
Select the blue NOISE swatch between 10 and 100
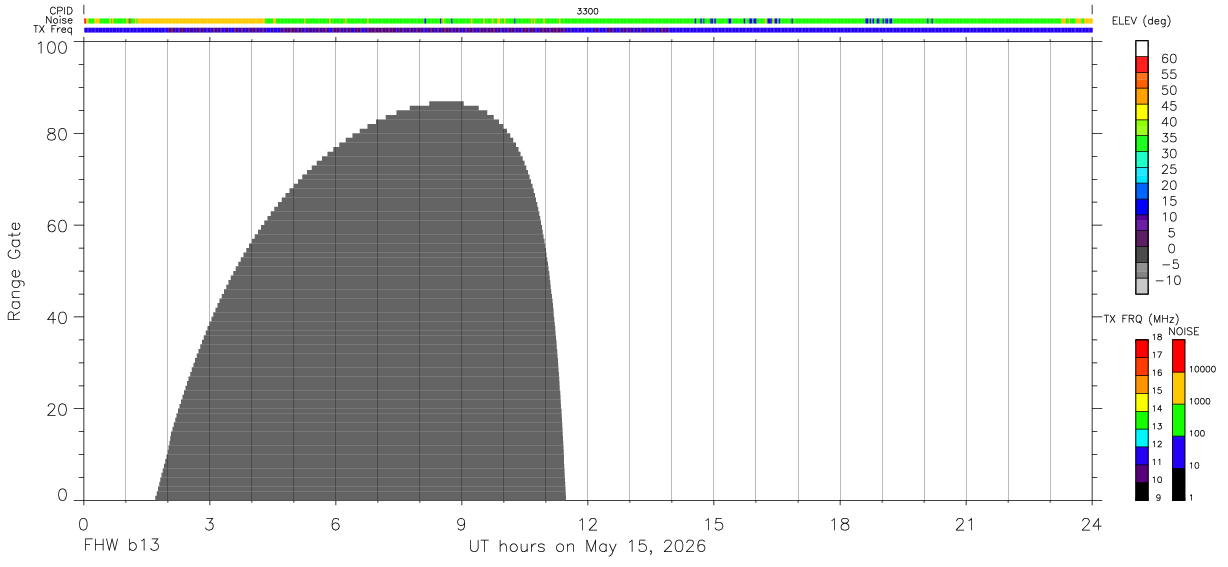click(x=1179, y=452)
